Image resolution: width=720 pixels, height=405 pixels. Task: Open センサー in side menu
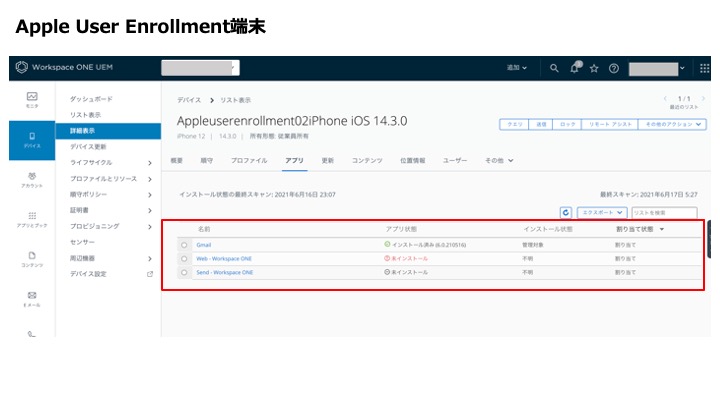[x=82, y=242]
